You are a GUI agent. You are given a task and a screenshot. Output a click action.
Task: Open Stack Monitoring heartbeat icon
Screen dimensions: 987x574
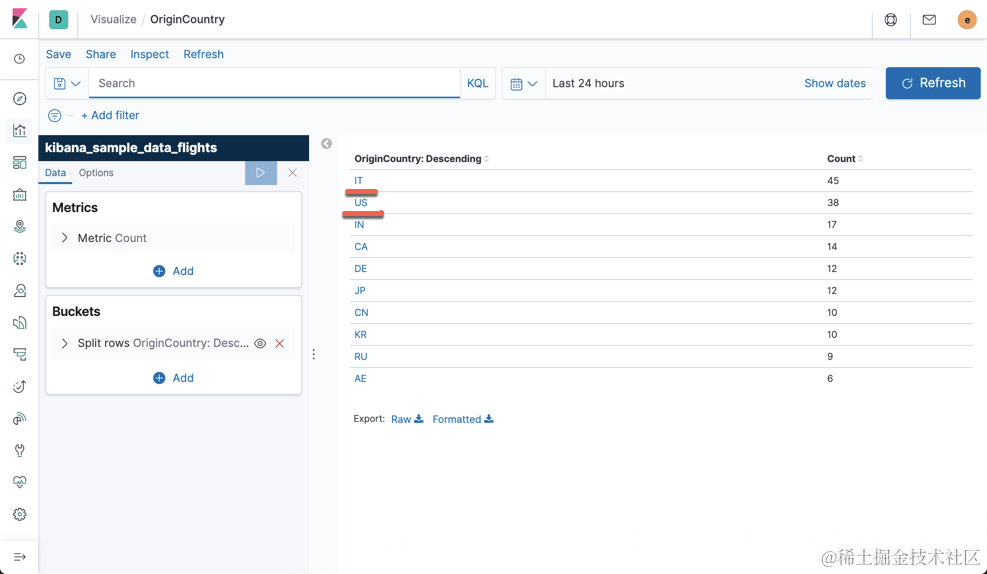pyautogui.click(x=20, y=482)
